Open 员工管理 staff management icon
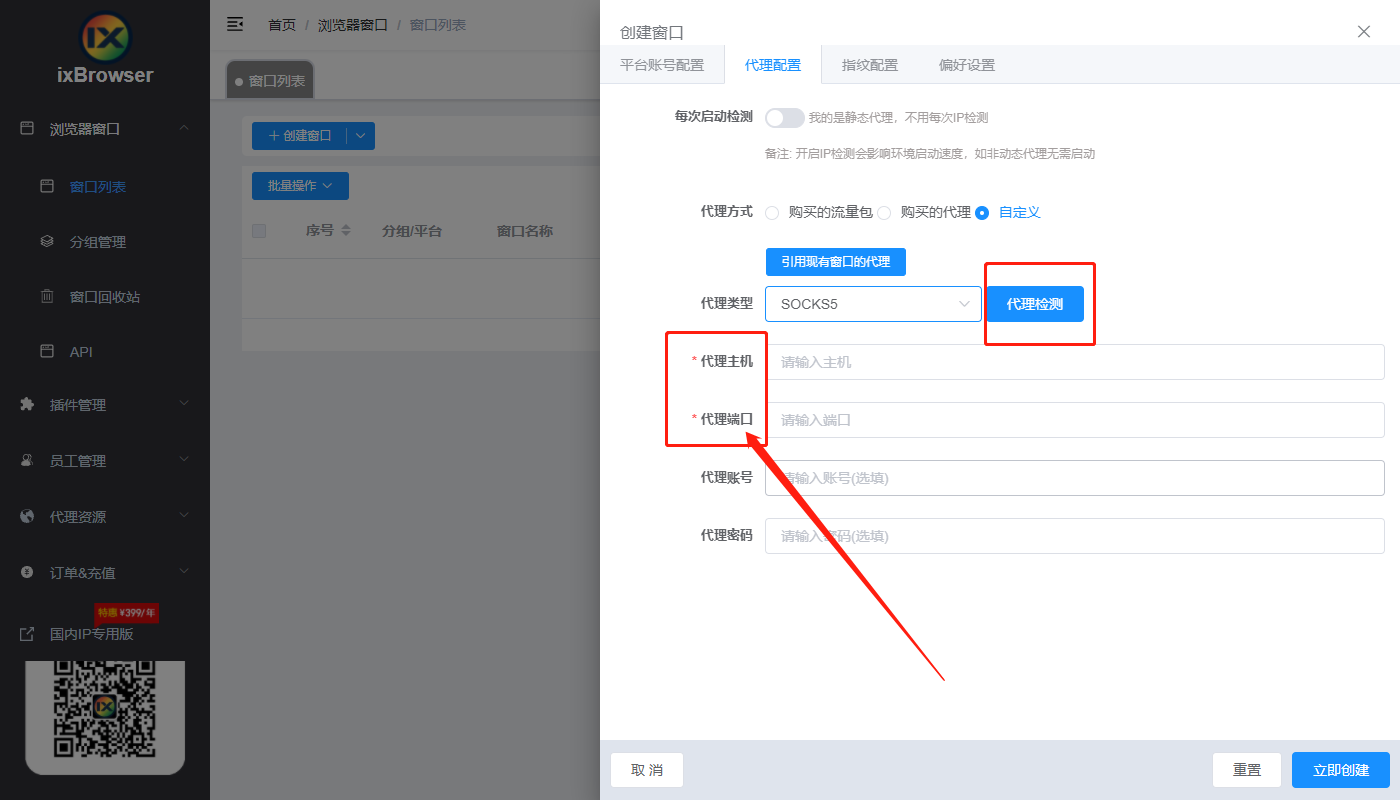 click(27, 460)
